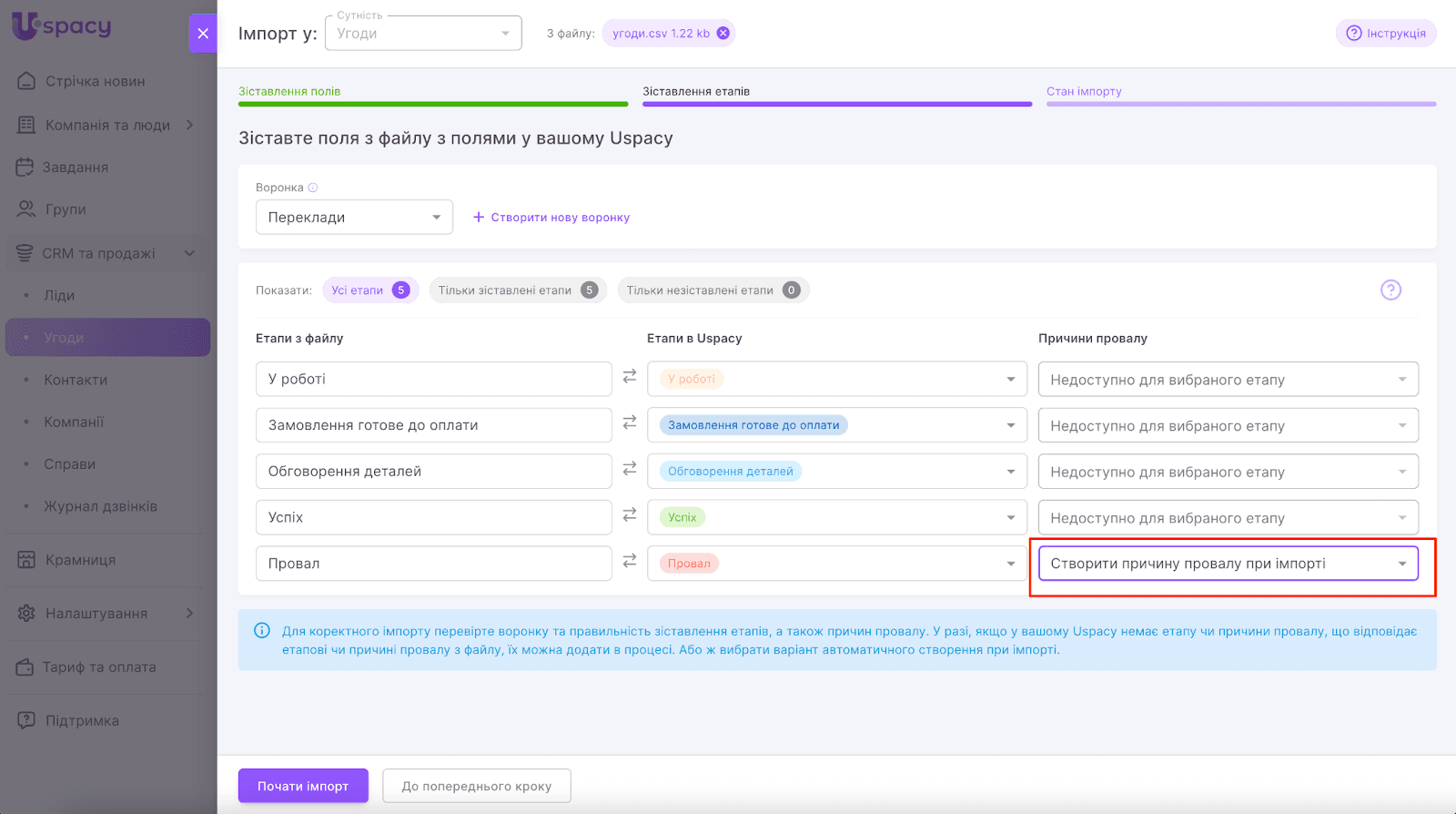Filter by Тільки зіставлені етапи
The width and height of the screenshot is (1456, 814).
coord(516,290)
